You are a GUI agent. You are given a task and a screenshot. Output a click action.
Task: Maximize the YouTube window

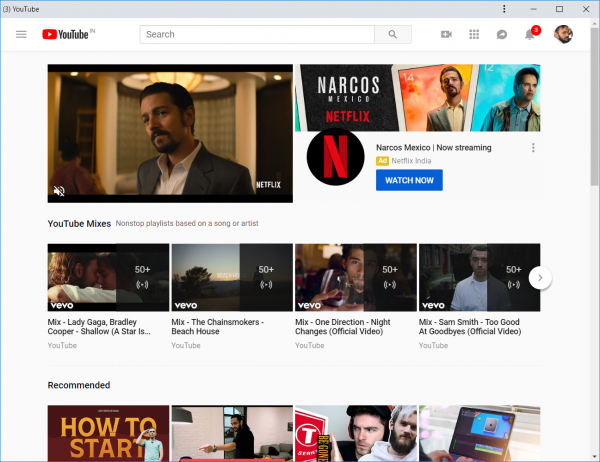[559, 9]
